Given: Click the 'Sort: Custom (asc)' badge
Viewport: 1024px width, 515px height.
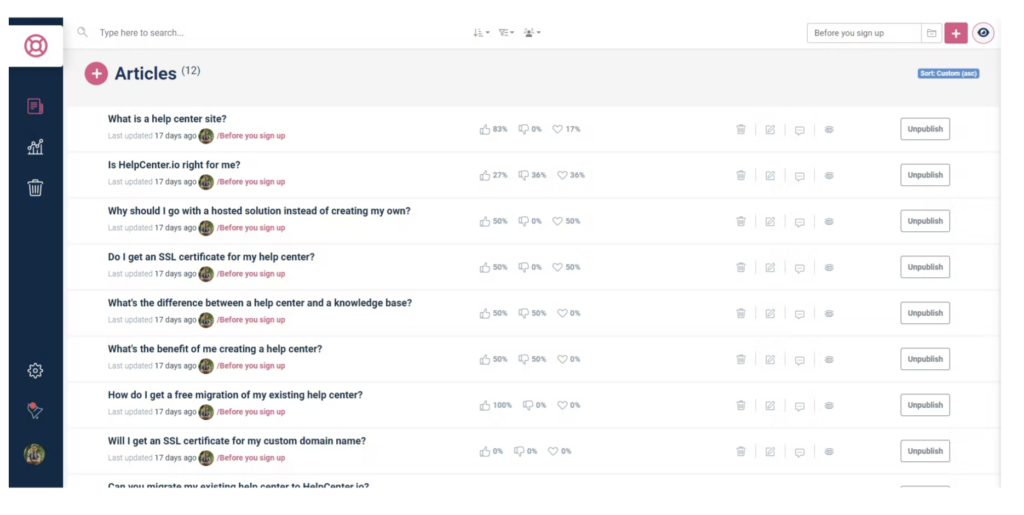Looking at the screenshot, I should click(948, 73).
